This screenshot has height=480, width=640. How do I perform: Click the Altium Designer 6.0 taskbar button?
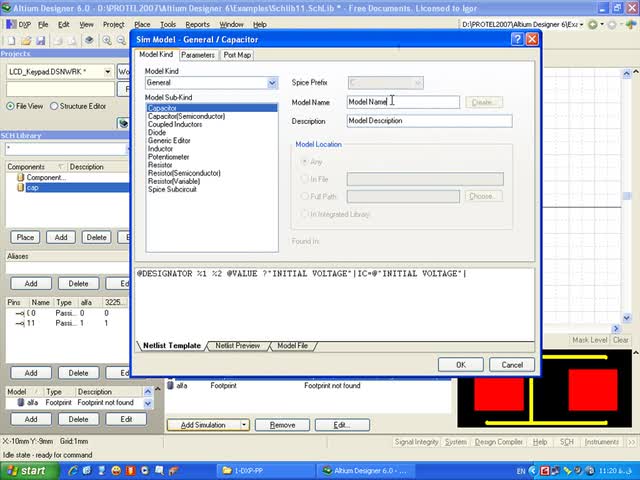click(x=364, y=471)
